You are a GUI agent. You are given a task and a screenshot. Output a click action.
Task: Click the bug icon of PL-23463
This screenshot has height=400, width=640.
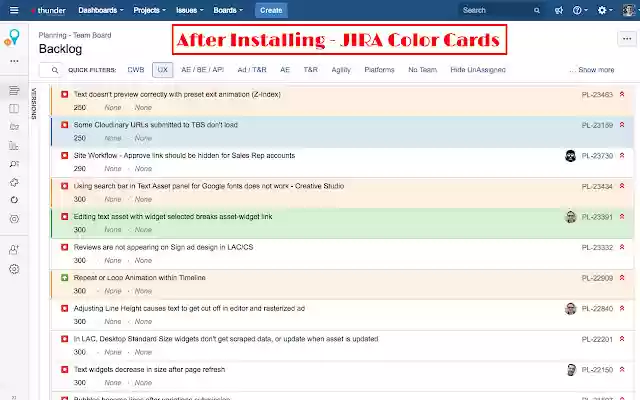pyautogui.click(x=64, y=94)
